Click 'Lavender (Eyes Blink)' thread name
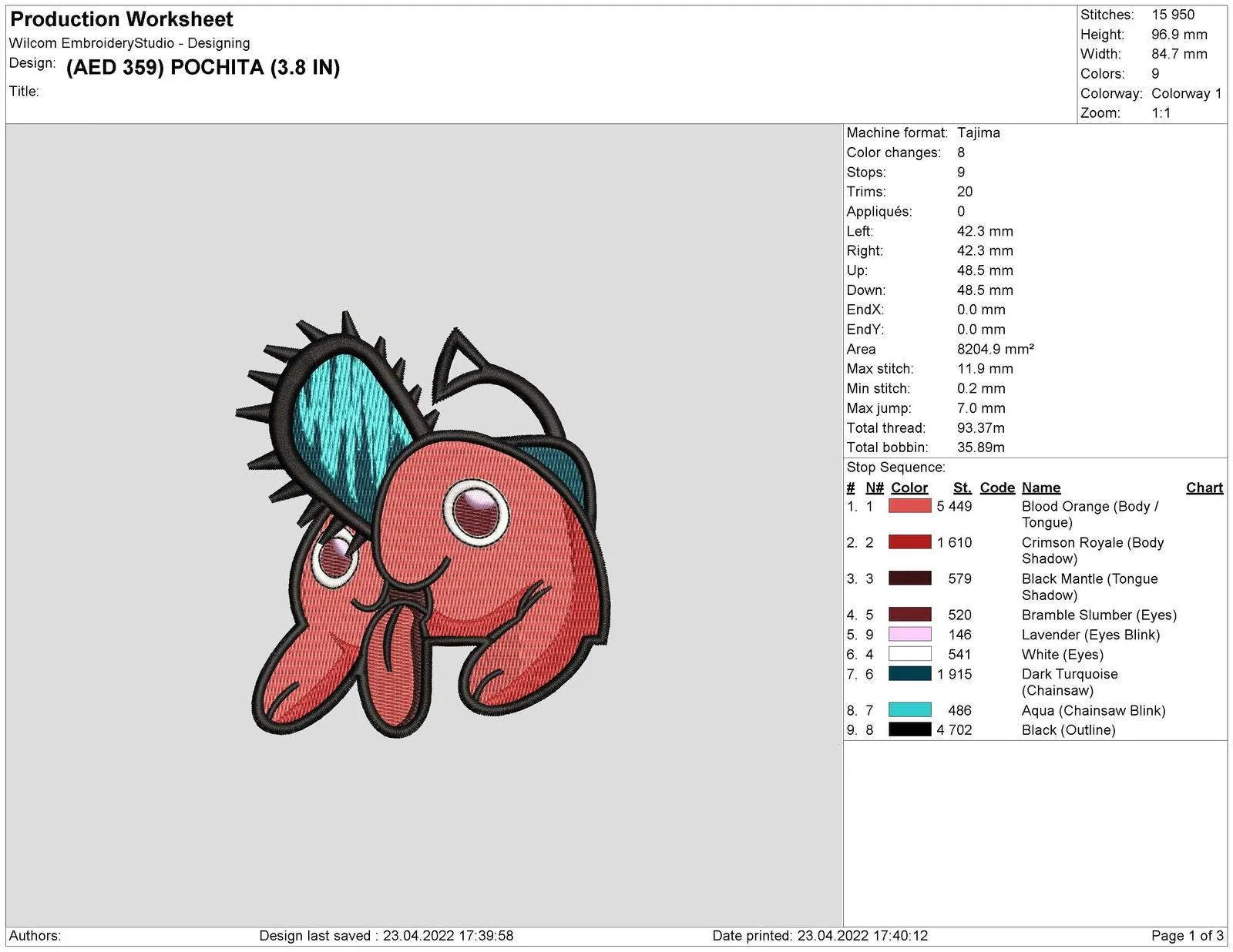Screen dimensions: 1233x952 pos(1090,635)
